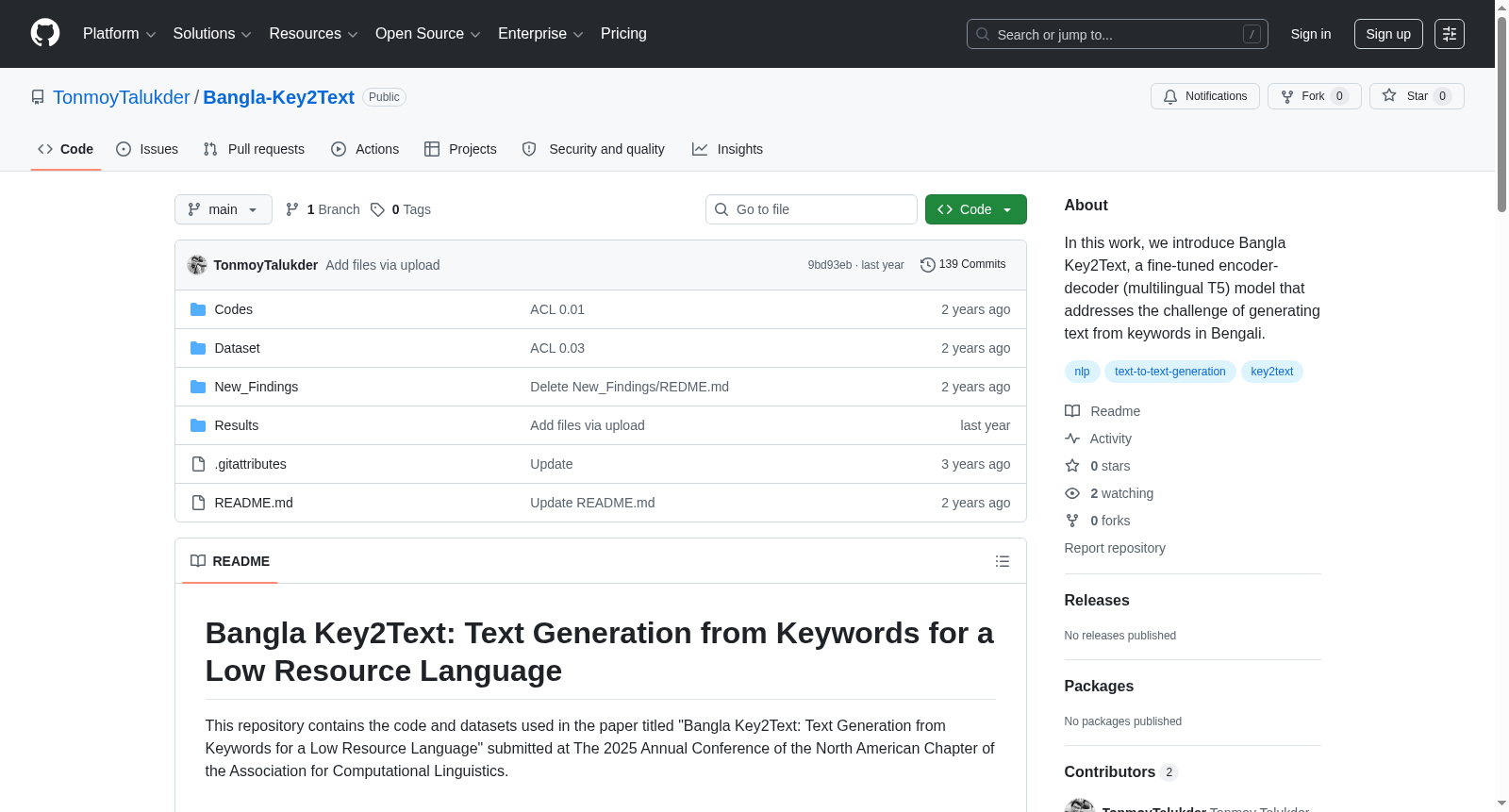
Task: Star the Bangla-Key2Text repository
Action: click(x=1417, y=96)
